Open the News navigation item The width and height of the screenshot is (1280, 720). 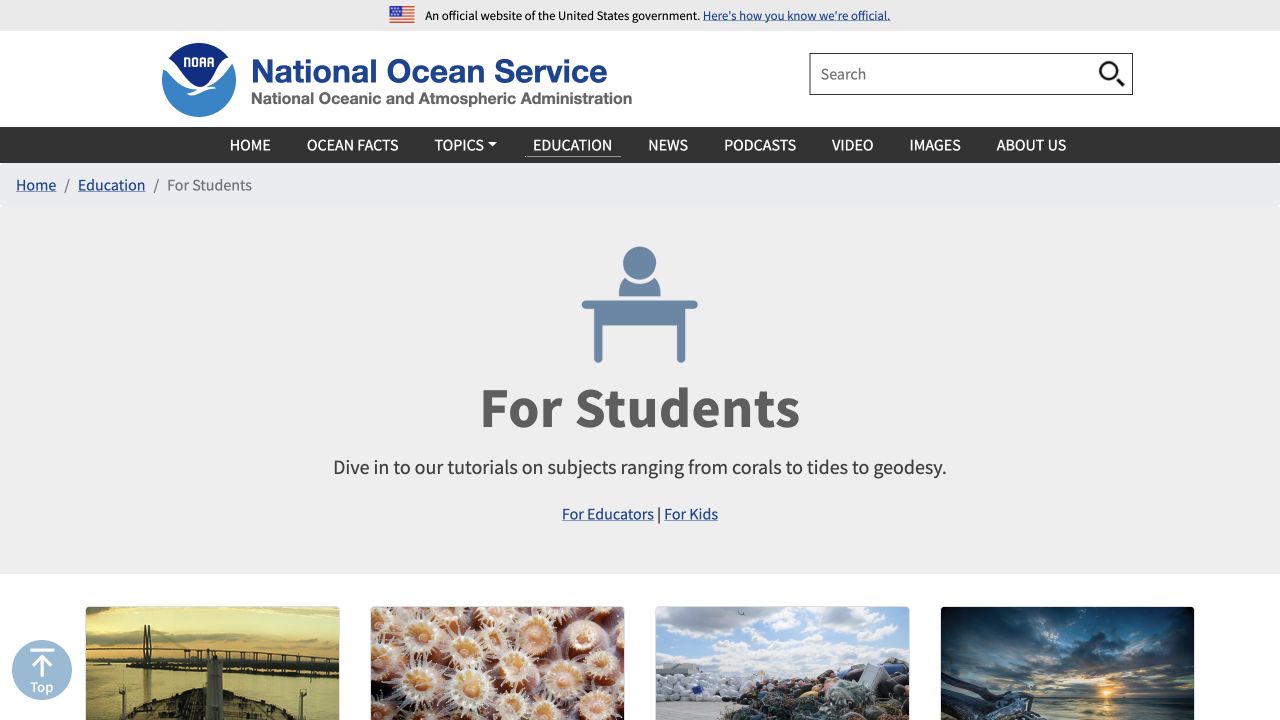coord(668,145)
